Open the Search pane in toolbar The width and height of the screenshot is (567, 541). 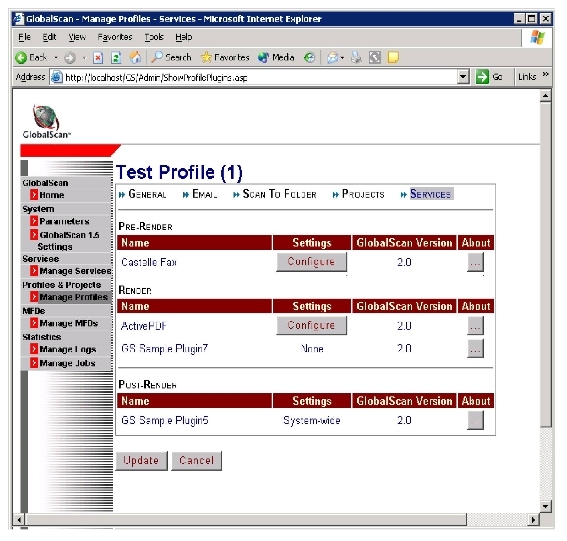pos(171,57)
